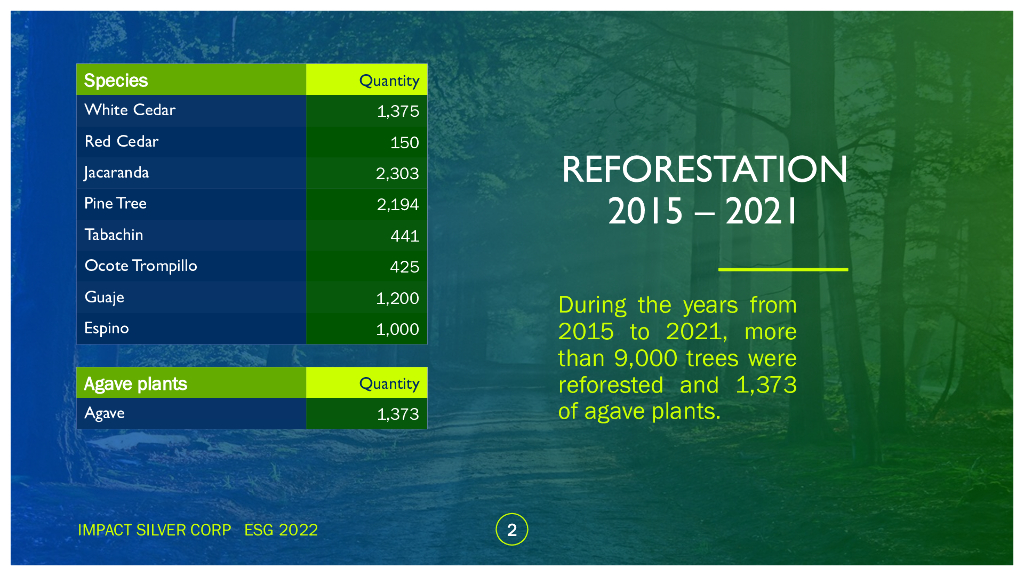Click the ESG 2022 footer label
This screenshot has width=1024, height=576.
pyautogui.click(x=281, y=530)
